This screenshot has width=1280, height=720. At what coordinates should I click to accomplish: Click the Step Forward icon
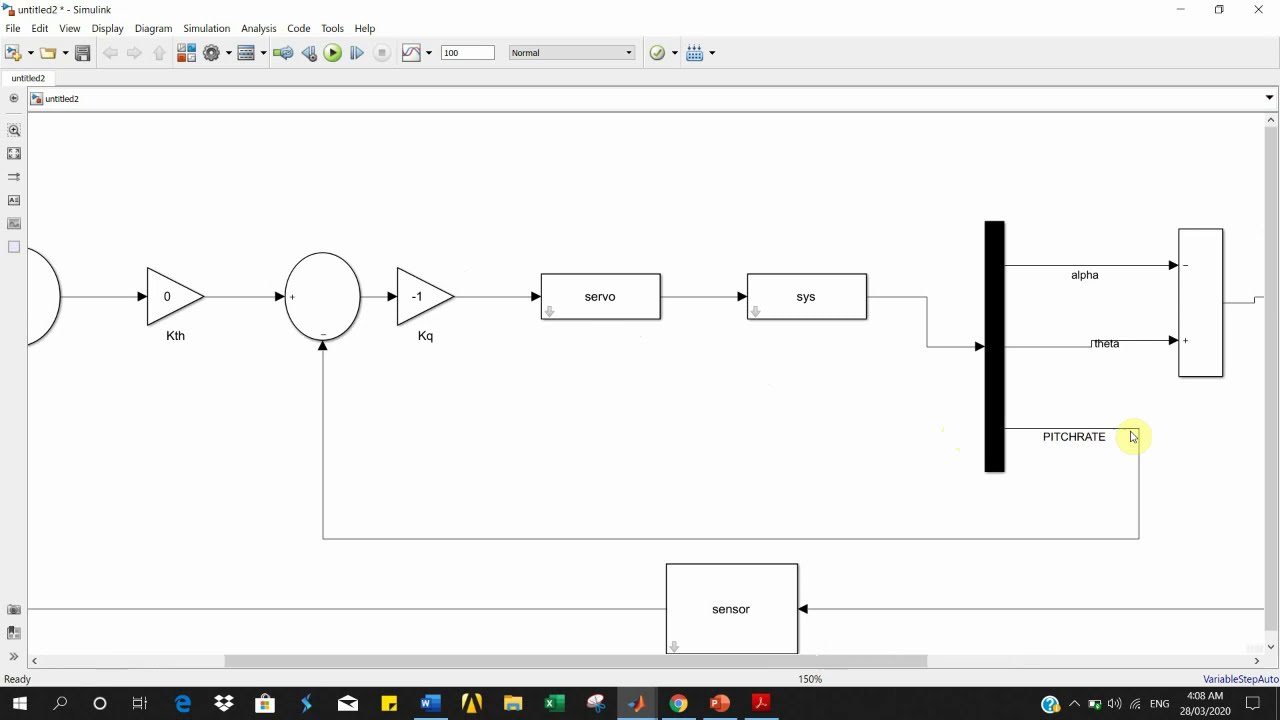pyautogui.click(x=357, y=53)
